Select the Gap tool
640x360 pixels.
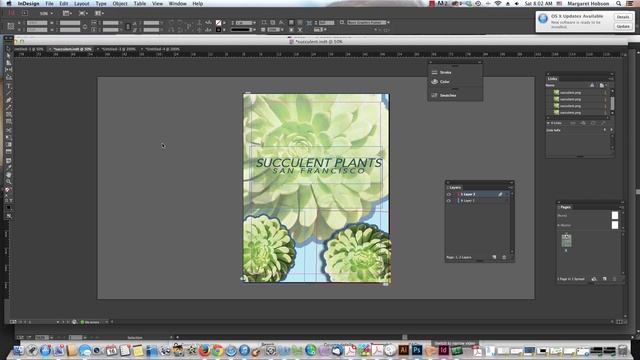(9, 70)
